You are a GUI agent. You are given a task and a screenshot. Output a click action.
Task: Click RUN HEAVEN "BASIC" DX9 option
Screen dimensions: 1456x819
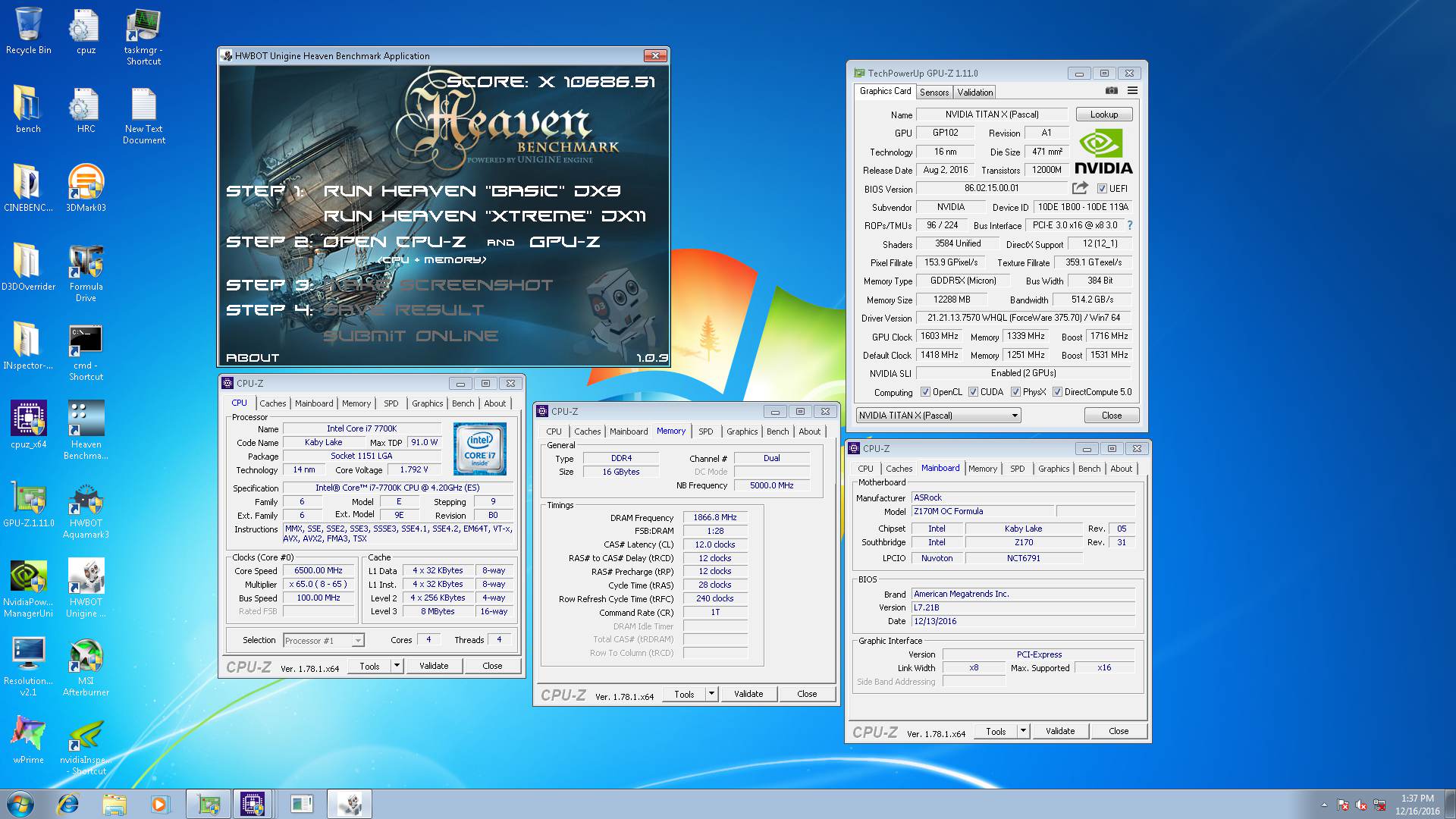tap(472, 190)
